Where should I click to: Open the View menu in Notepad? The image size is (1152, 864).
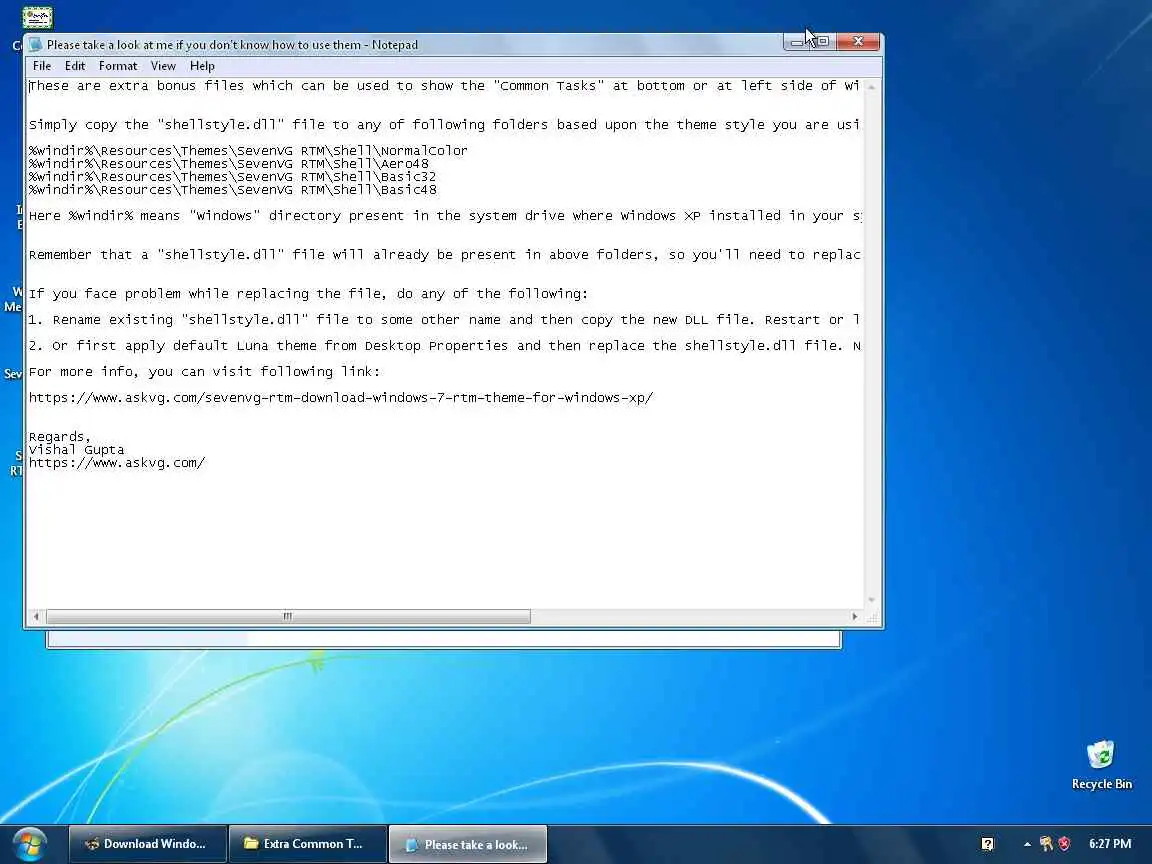(x=163, y=66)
